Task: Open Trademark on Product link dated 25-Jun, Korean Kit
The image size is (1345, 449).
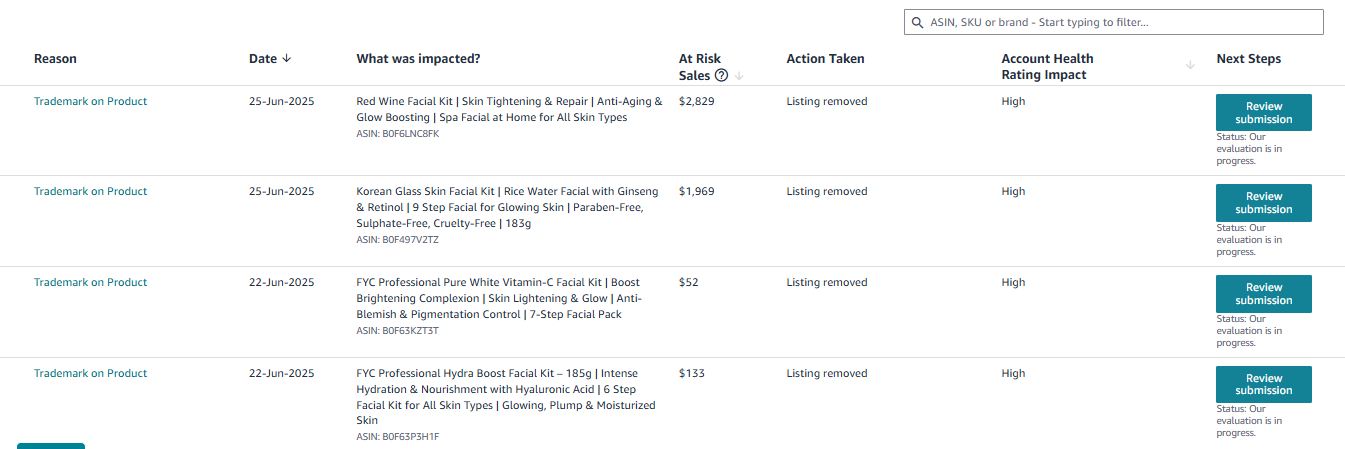Action: 90,191
